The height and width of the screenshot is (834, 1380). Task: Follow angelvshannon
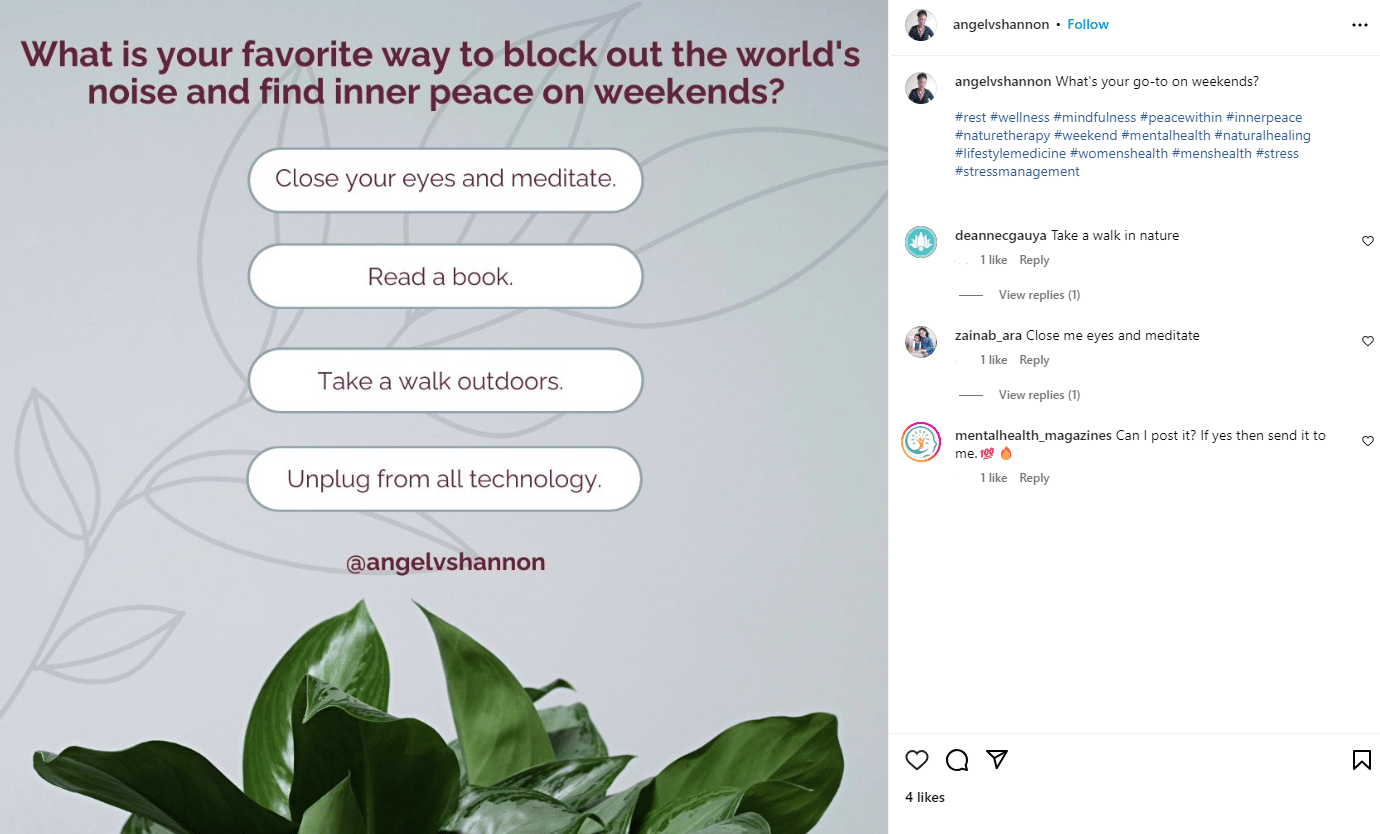point(1088,24)
